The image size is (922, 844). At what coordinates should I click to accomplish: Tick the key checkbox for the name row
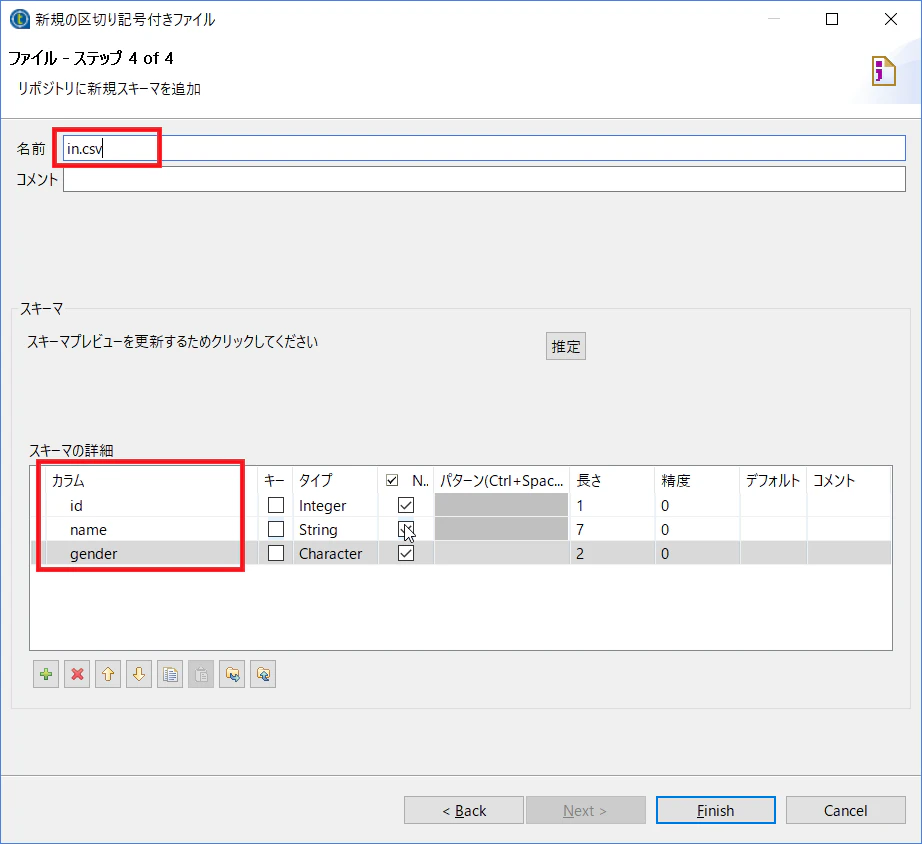(x=276, y=529)
